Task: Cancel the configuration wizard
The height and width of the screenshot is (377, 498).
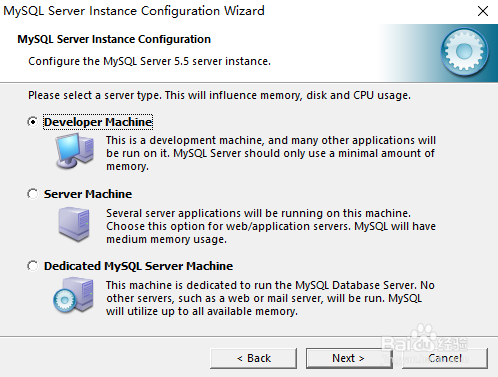Action: [x=445, y=358]
